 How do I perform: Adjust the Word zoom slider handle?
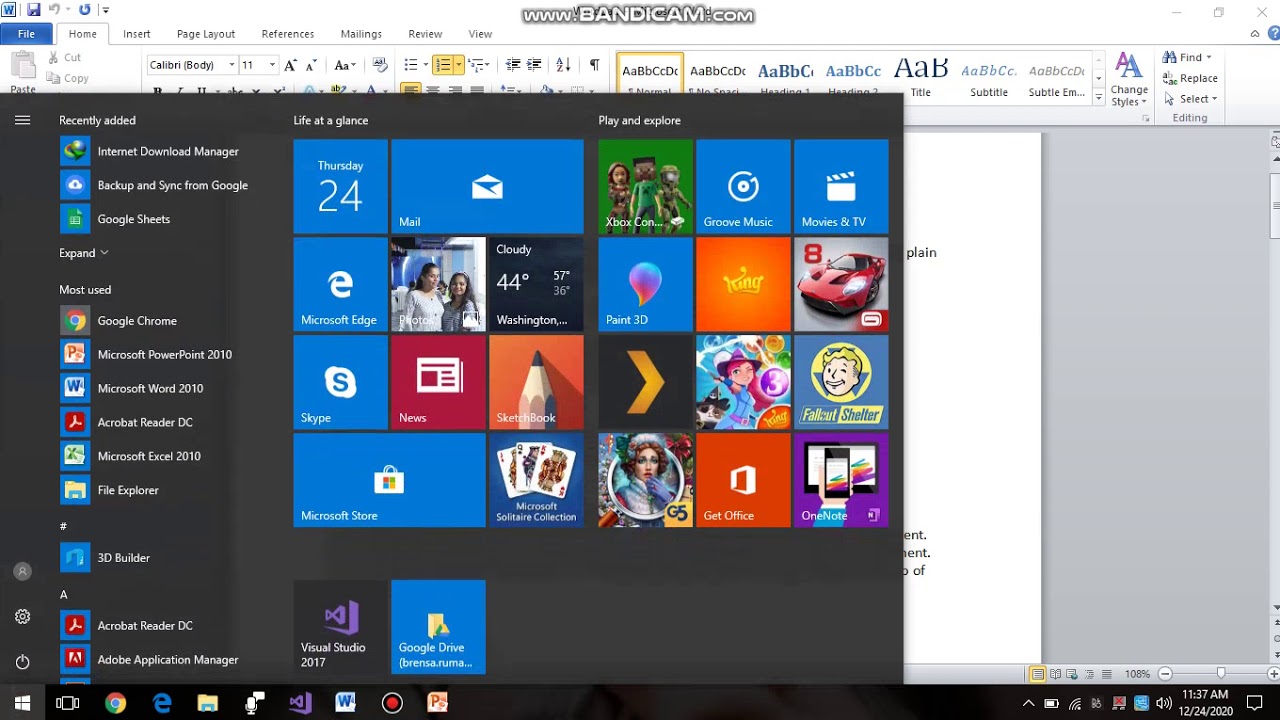1220,674
